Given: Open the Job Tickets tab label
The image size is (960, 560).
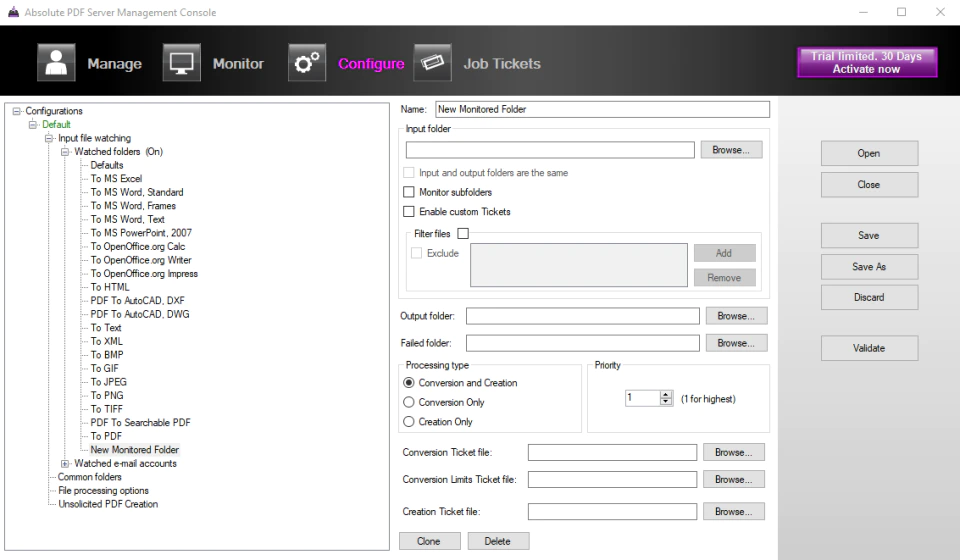Looking at the screenshot, I should (502, 64).
